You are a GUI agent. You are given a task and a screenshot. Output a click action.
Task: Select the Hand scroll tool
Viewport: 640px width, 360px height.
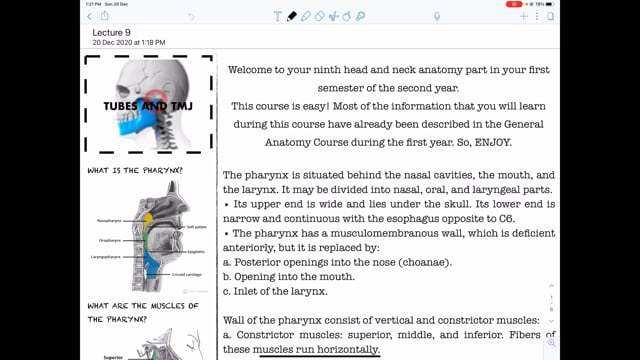coord(347,16)
